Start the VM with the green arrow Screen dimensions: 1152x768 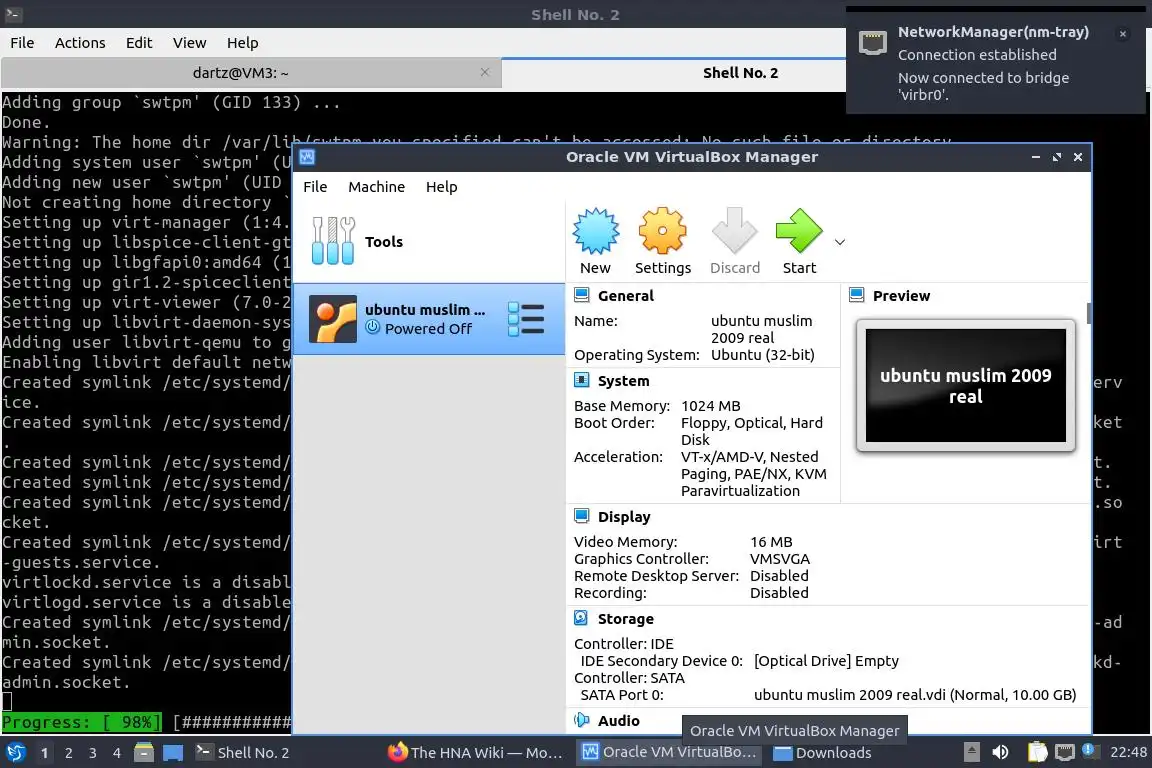point(799,231)
